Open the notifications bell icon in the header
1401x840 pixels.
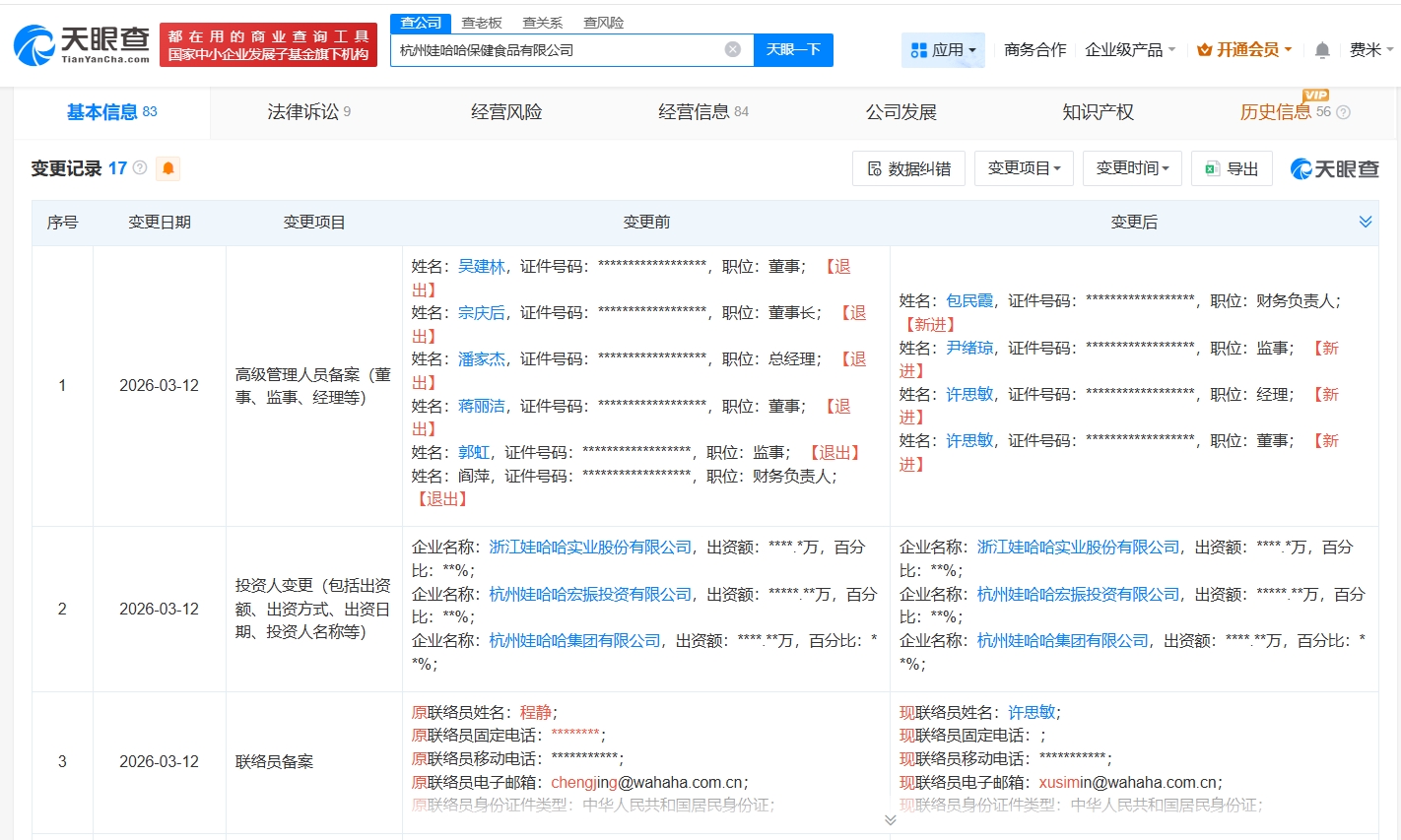[1322, 50]
